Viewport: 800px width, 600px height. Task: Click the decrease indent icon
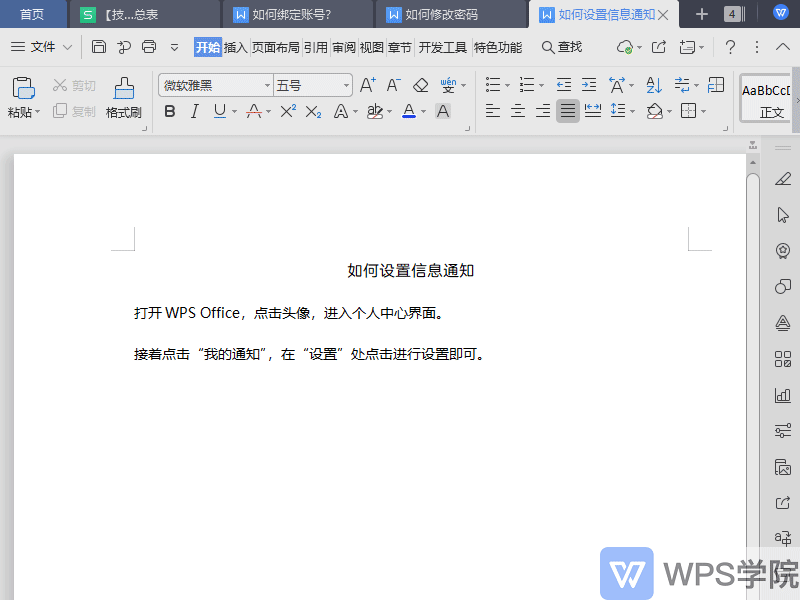(564, 85)
